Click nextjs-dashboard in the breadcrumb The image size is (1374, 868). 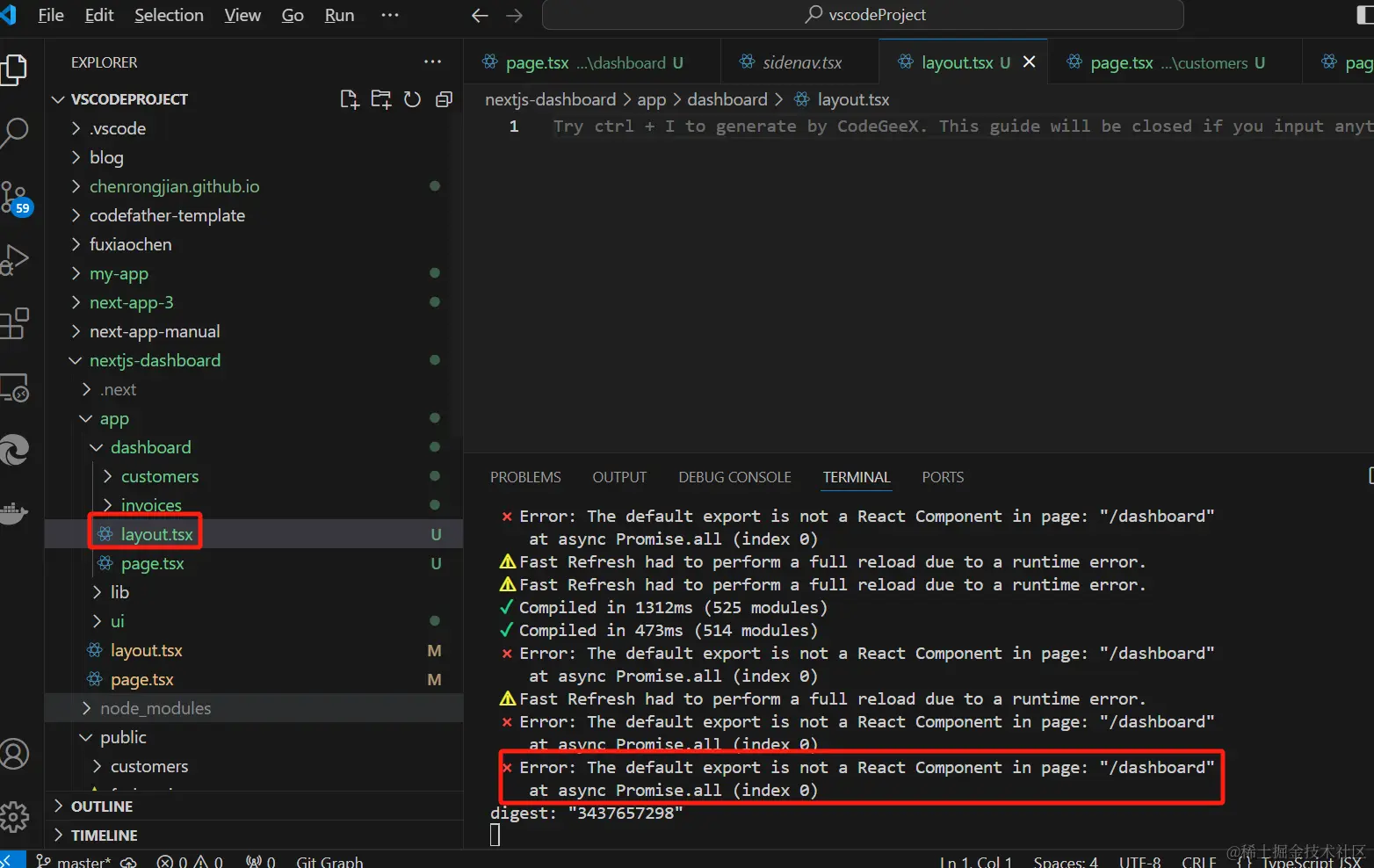coord(550,100)
